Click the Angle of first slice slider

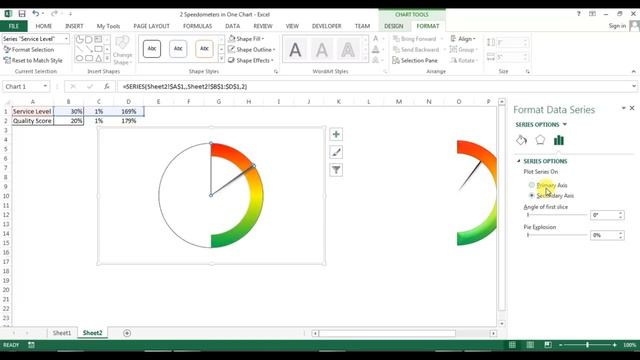point(557,215)
